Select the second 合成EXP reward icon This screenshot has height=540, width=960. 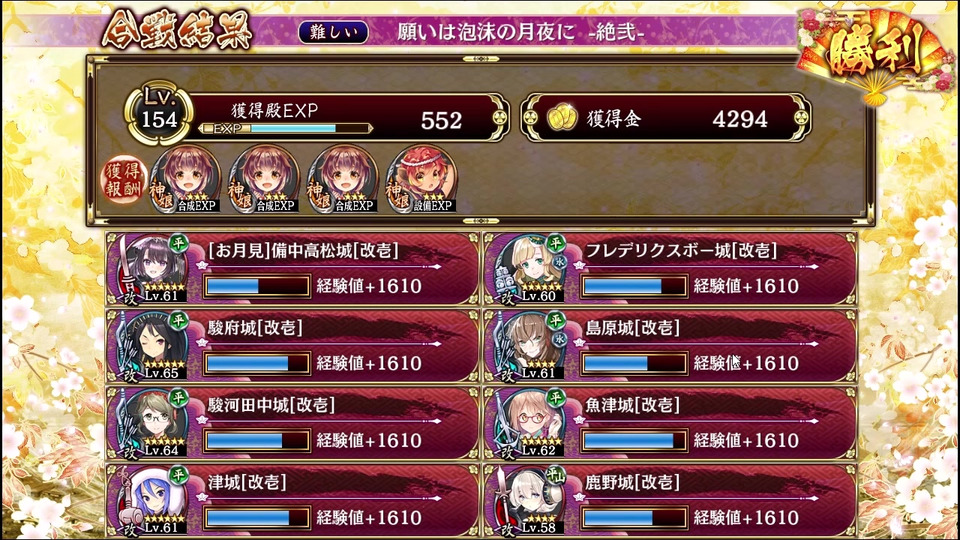(264, 179)
